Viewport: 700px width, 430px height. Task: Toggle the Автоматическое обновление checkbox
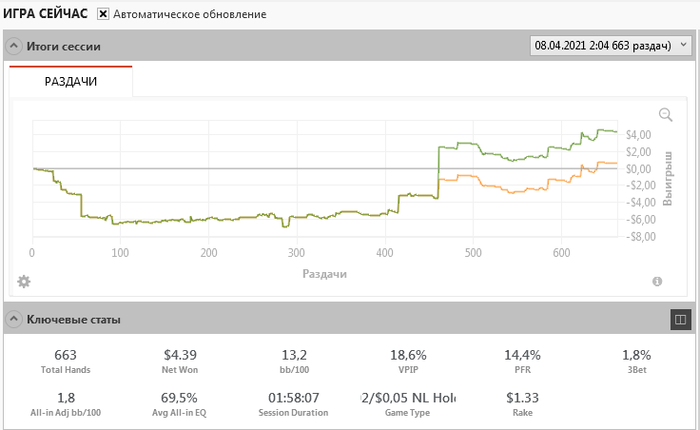(103, 15)
